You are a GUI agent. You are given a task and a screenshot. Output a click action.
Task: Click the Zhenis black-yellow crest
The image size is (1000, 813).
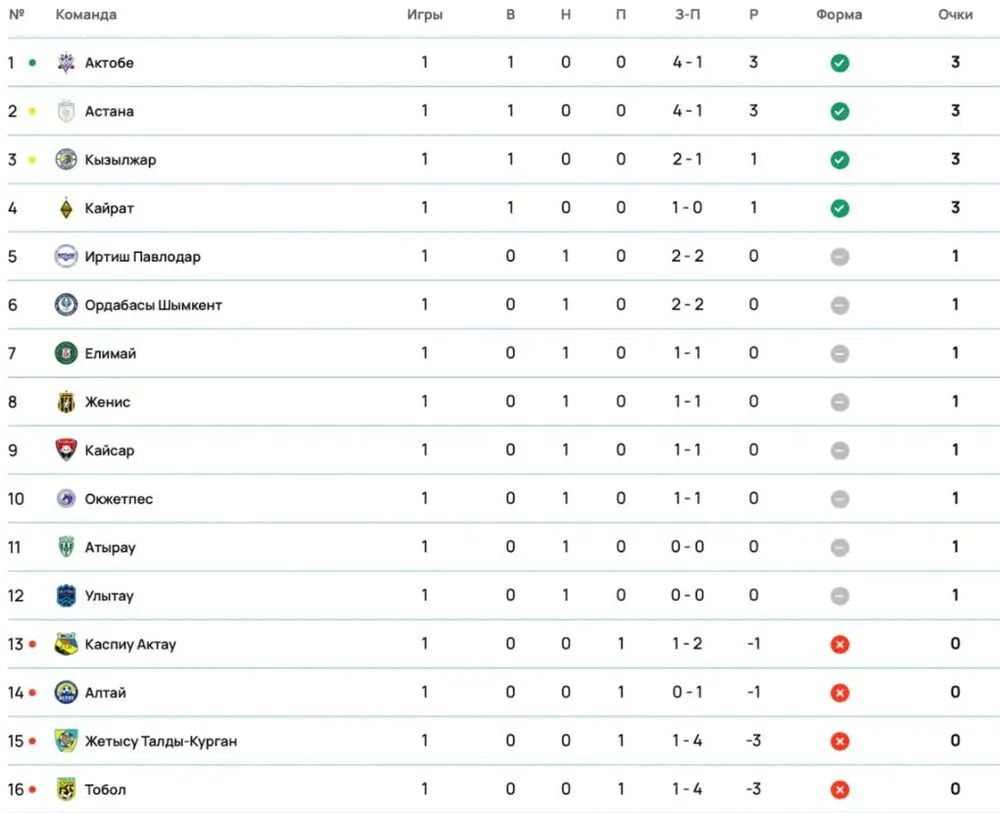pyautogui.click(x=66, y=402)
